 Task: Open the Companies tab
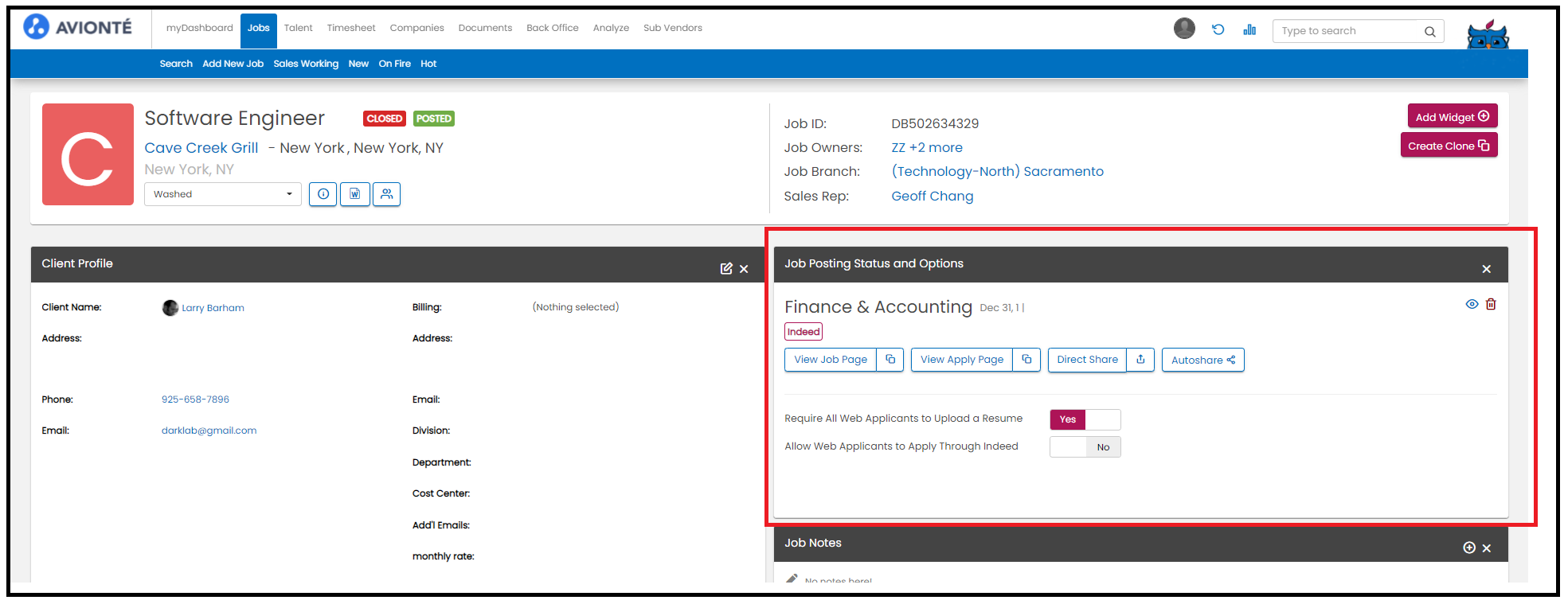[416, 28]
